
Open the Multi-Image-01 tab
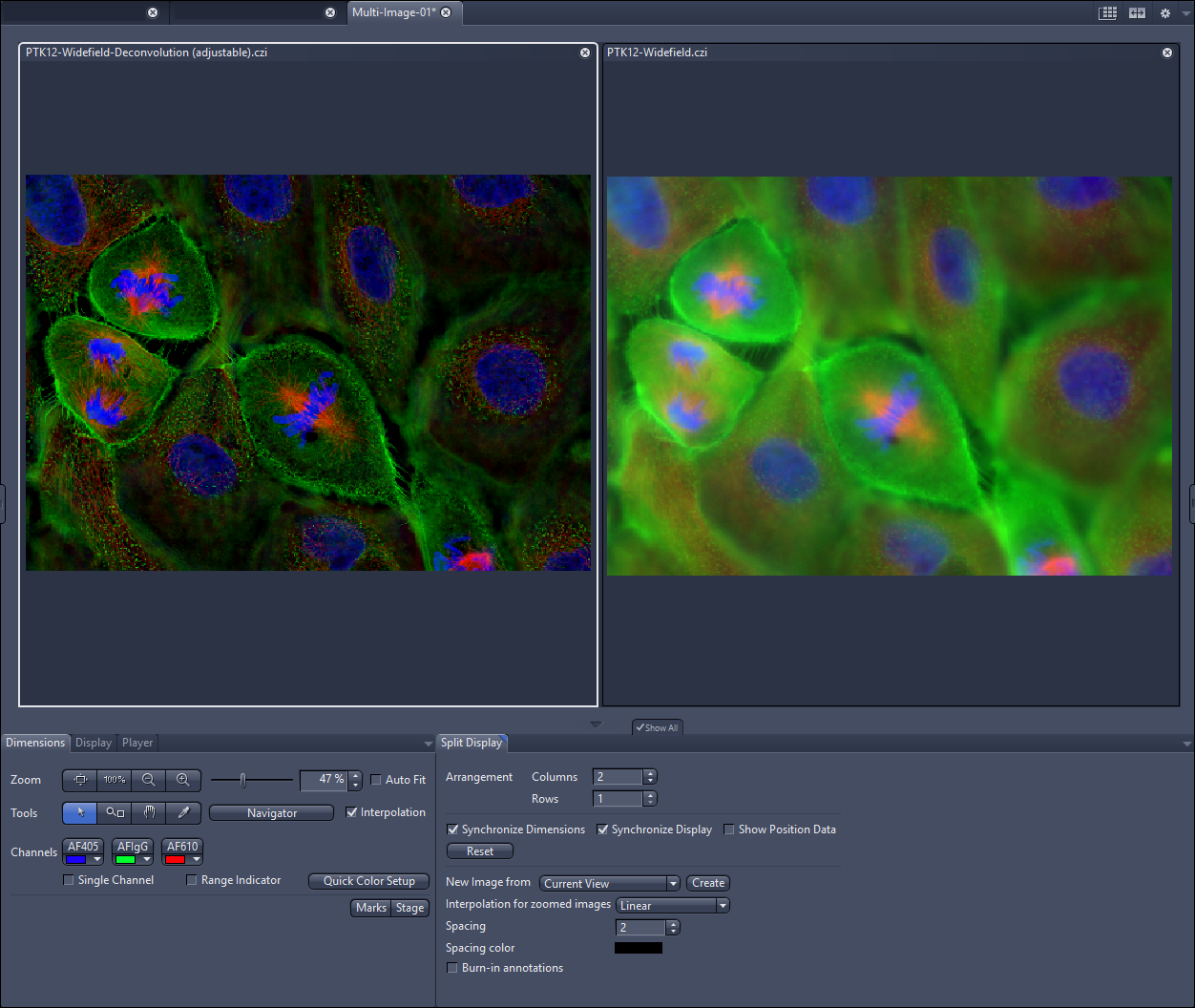pos(396,12)
